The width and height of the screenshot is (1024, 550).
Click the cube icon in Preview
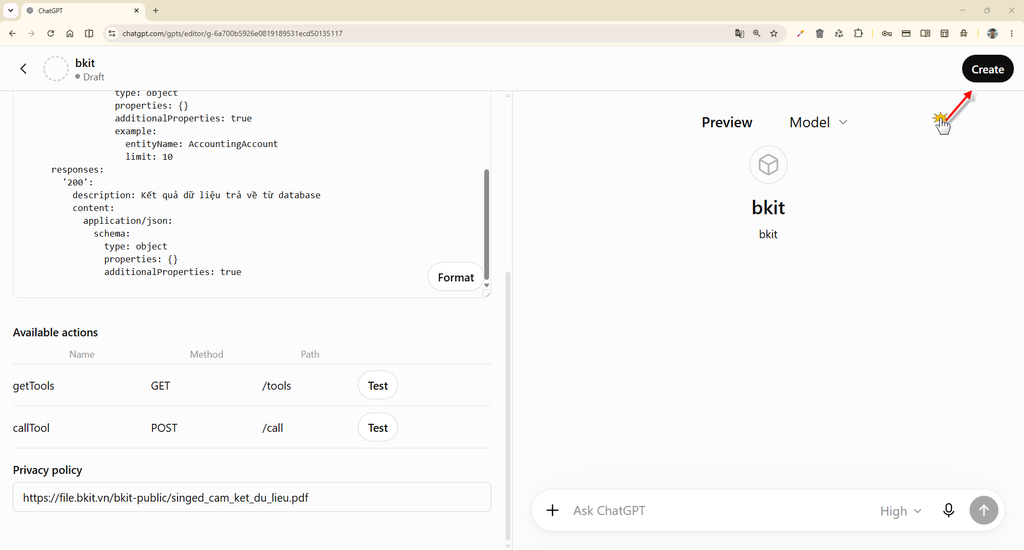768,165
